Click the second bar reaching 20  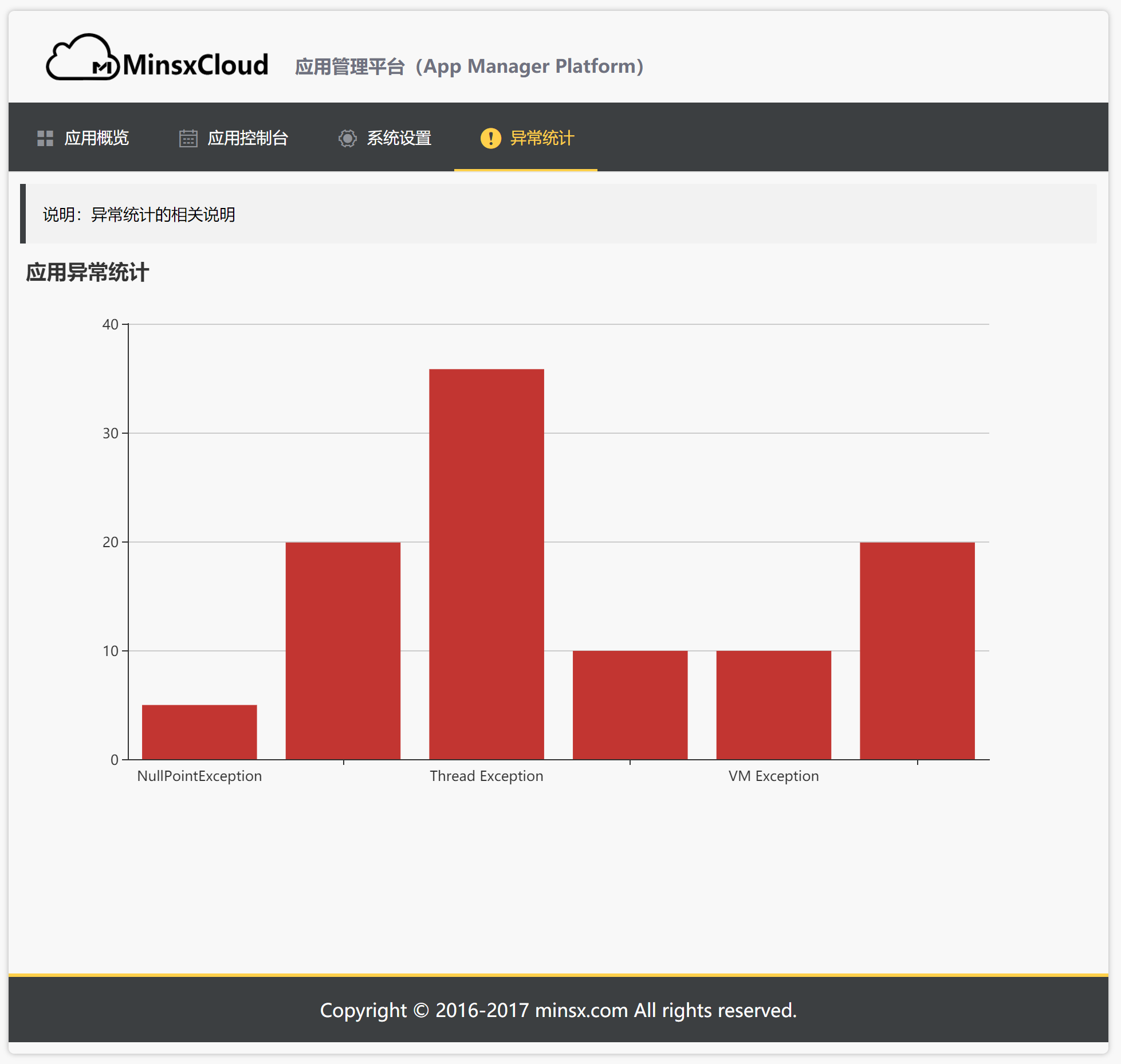pyautogui.click(x=343, y=650)
